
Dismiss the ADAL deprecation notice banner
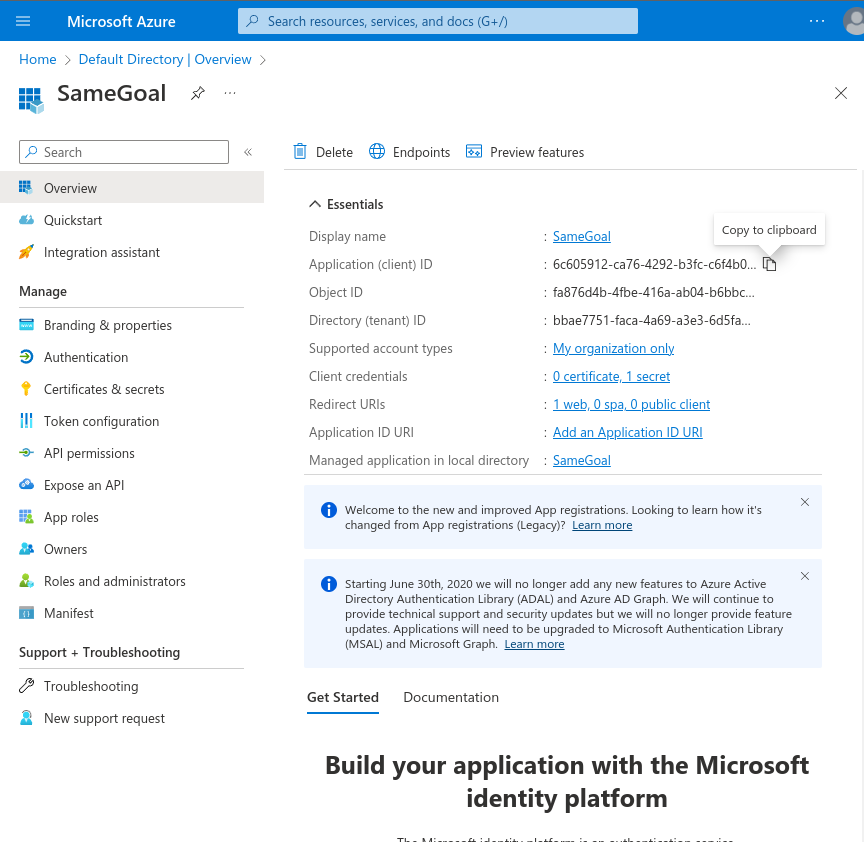point(804,576)
